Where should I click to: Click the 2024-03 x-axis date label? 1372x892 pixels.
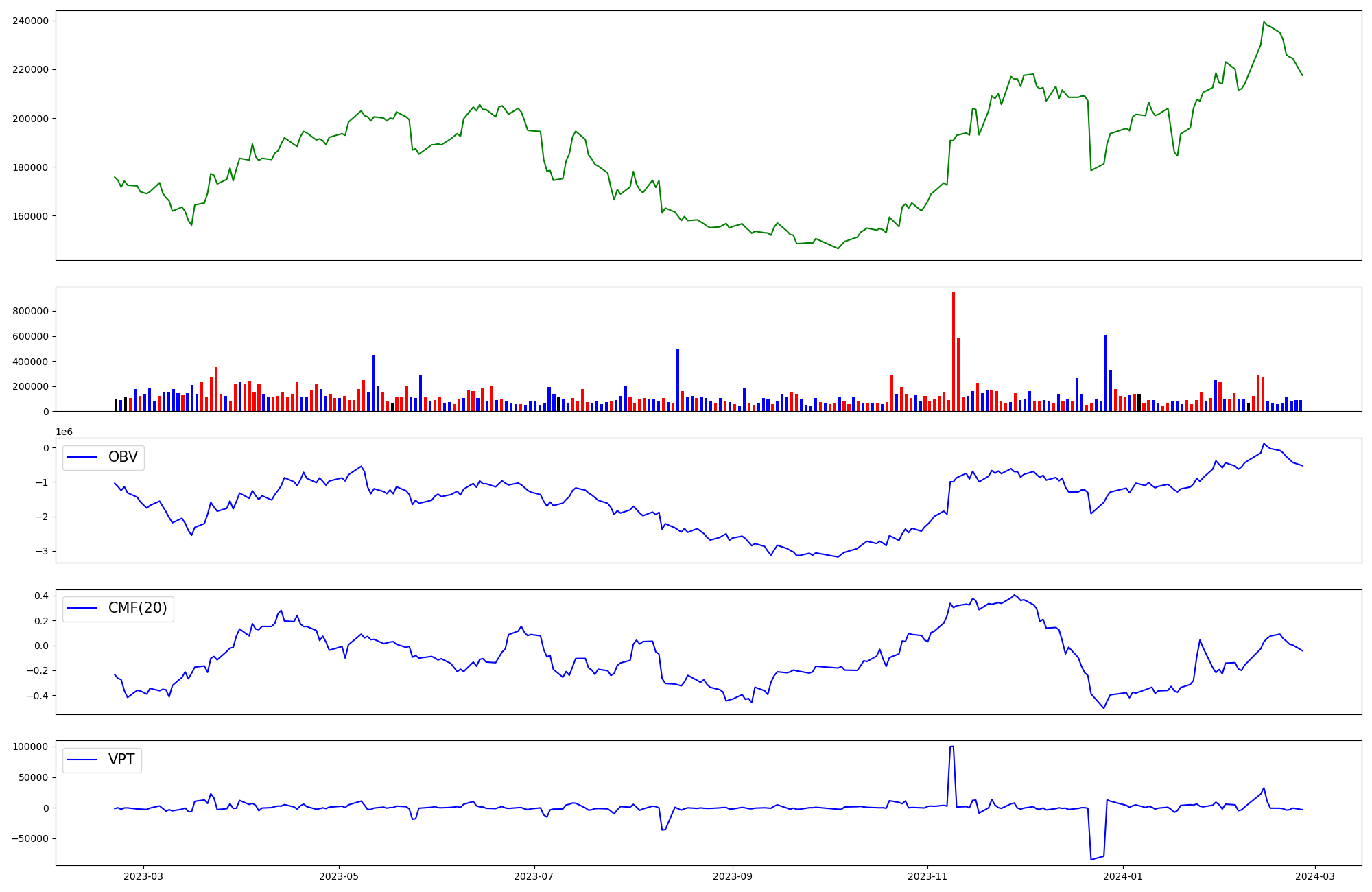coord(1314,876)
